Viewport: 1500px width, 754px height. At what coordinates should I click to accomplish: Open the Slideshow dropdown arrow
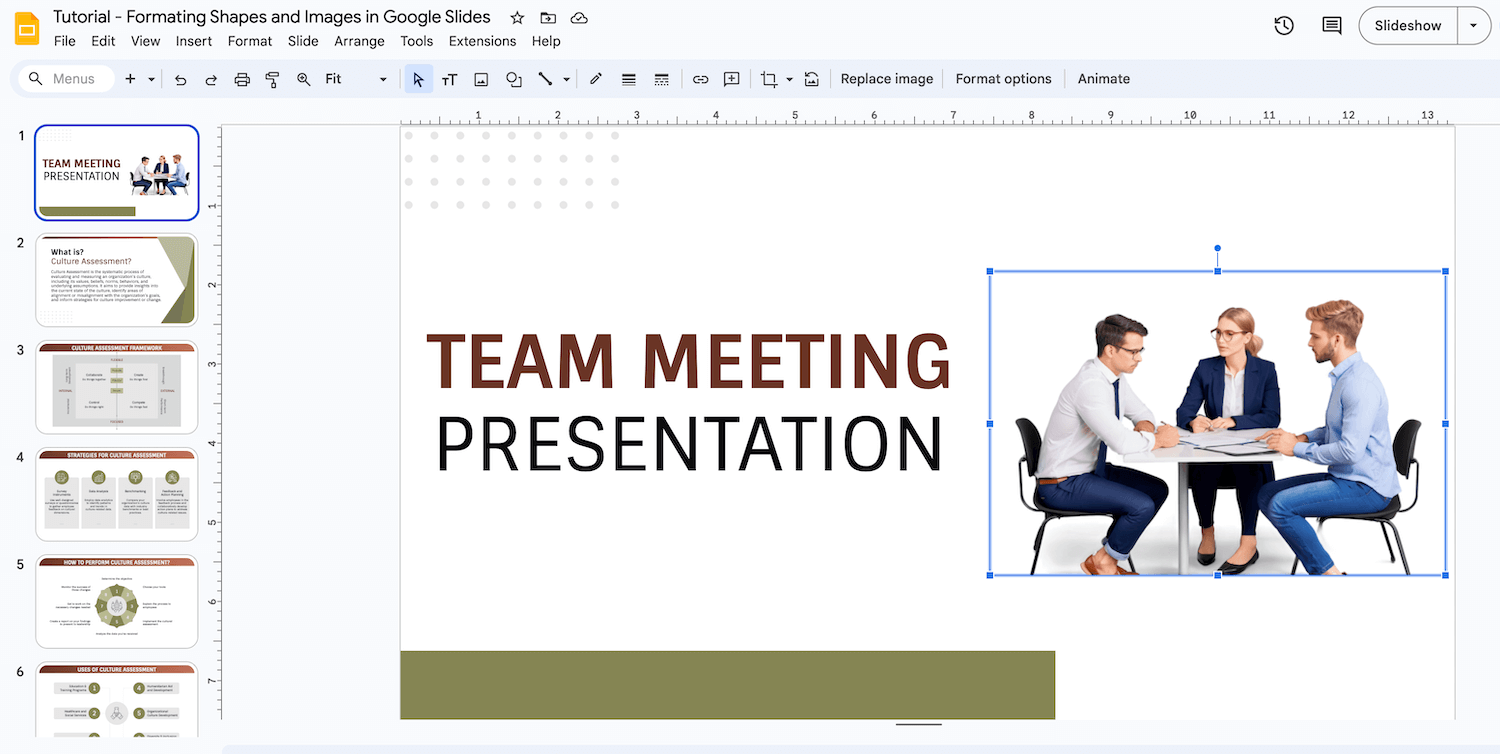point(1474,25)
